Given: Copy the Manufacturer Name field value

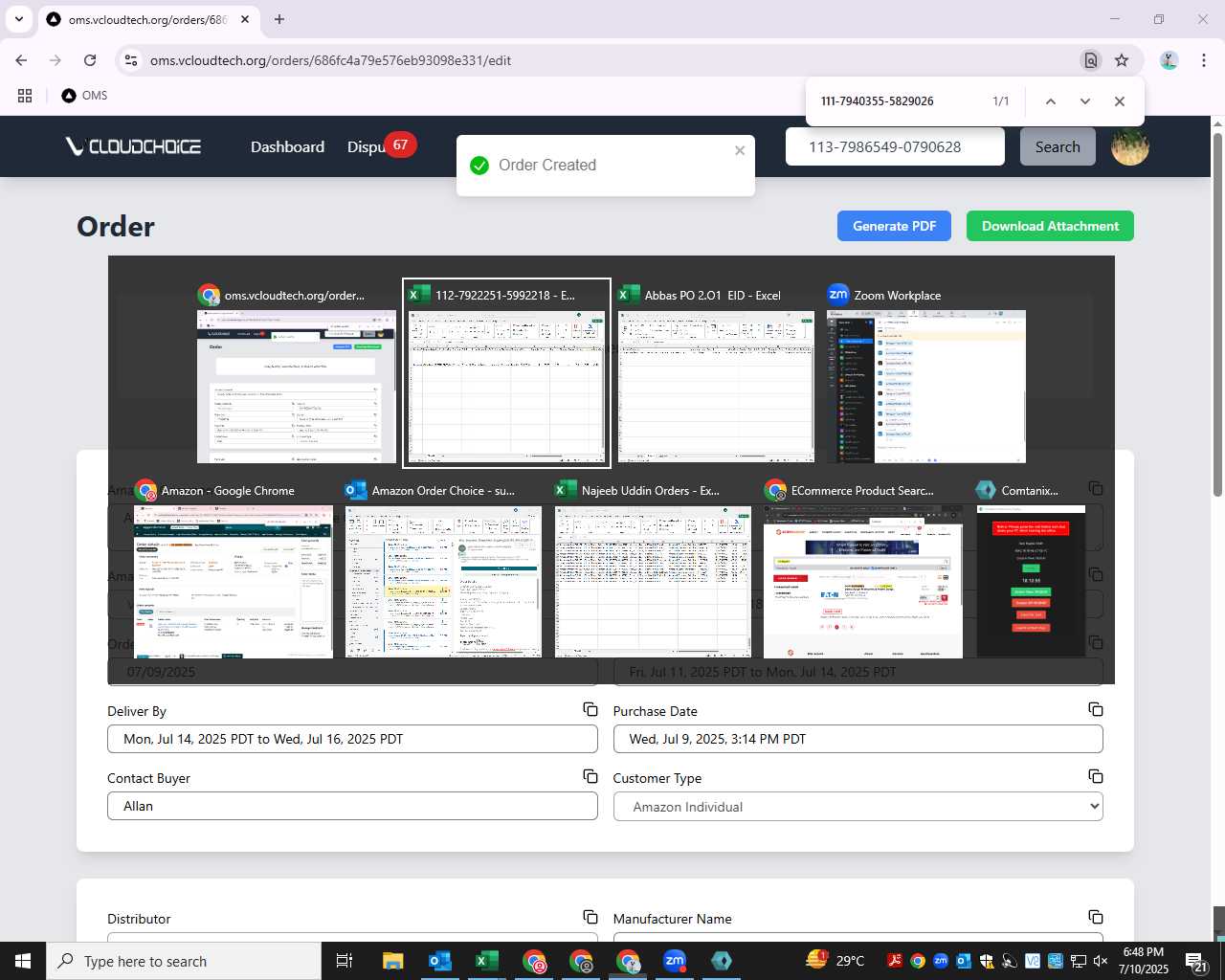Looking at the screenshot, I should point(1096,917).
